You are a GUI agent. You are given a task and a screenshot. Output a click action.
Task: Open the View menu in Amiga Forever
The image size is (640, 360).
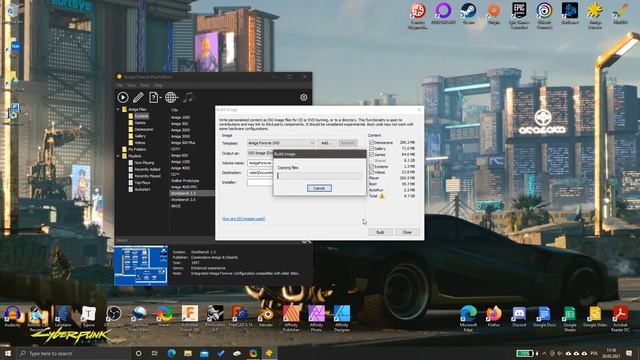click(131, 85)
